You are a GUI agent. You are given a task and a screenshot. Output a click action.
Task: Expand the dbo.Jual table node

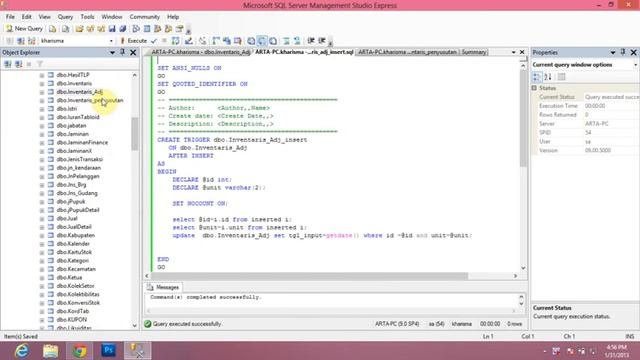(42, 219)
